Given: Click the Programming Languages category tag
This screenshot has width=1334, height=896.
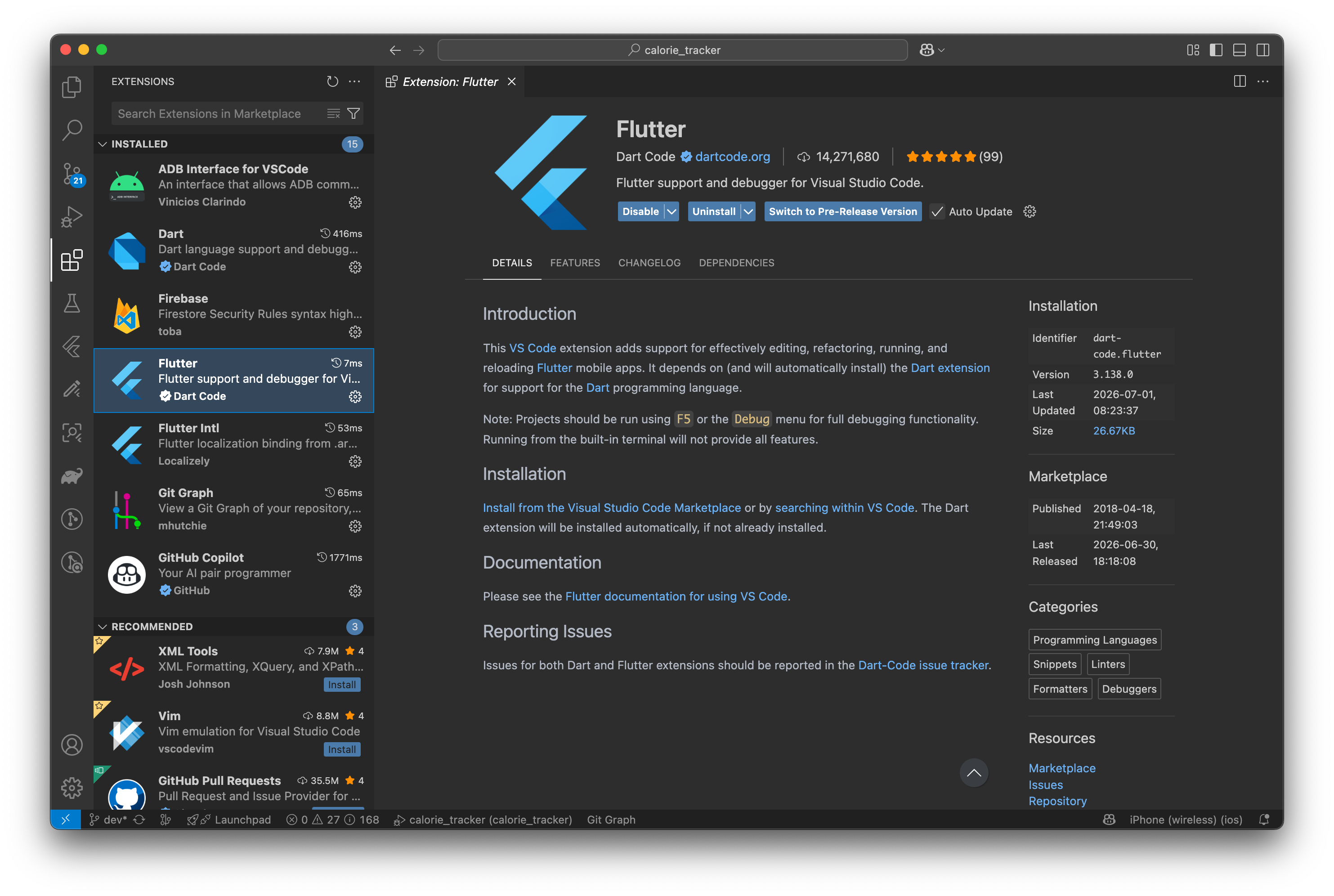Looking at the screenshot, I should coord(1095,640).
